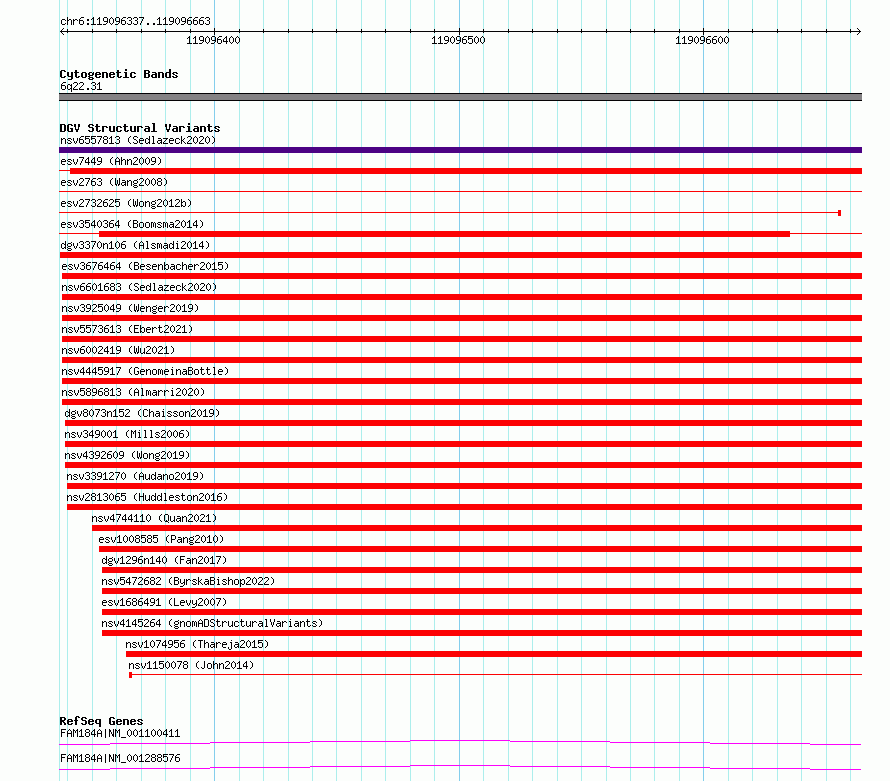Open the nsv5573613 (Ebert2021) variant
Screen dimensions: 890x781
click(127, 329)
